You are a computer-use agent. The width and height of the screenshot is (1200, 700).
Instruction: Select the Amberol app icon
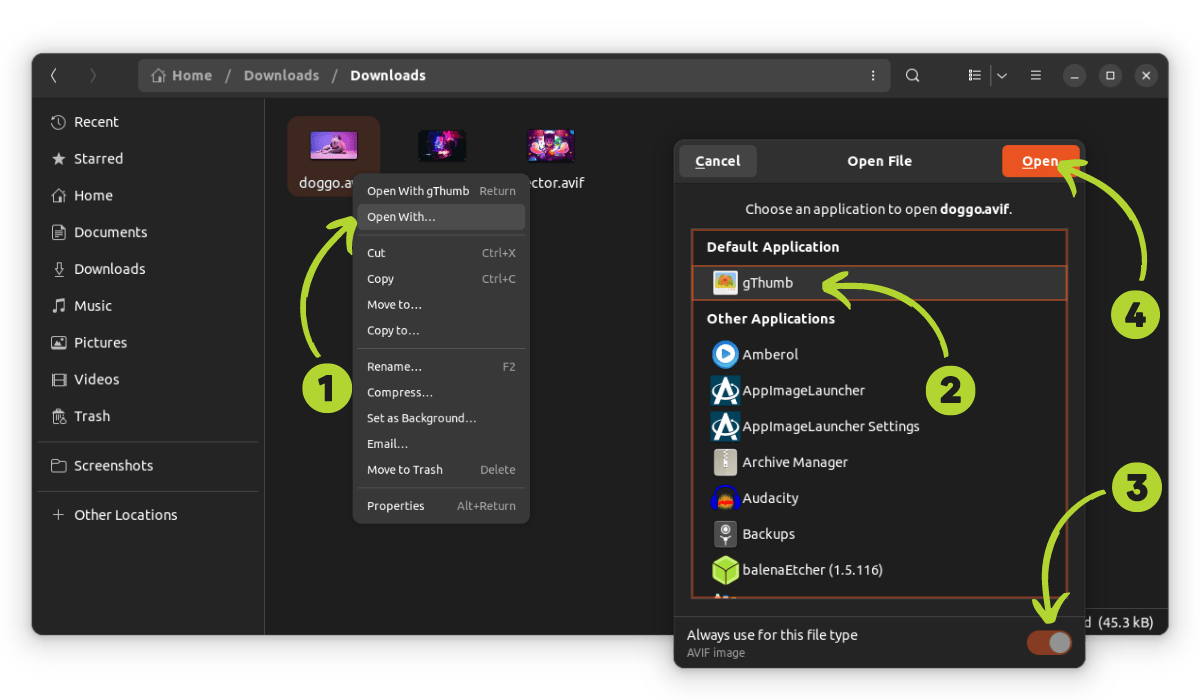(725, 355)
